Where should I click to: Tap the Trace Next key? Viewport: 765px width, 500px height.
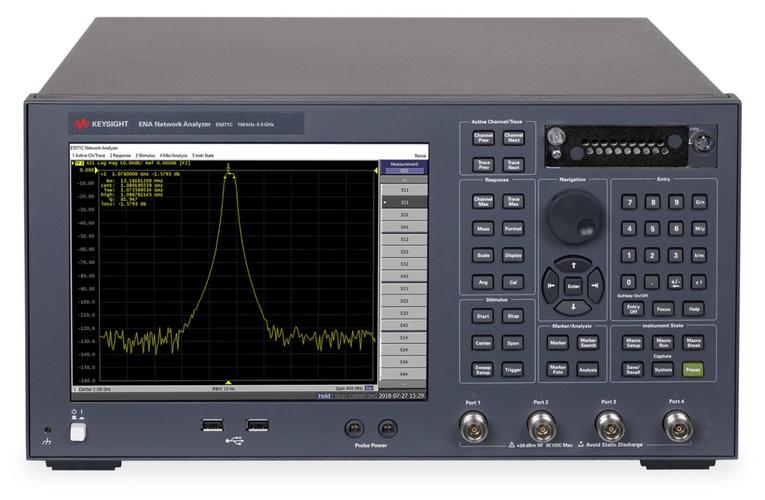pyautogui.click(x=513, y=164)
